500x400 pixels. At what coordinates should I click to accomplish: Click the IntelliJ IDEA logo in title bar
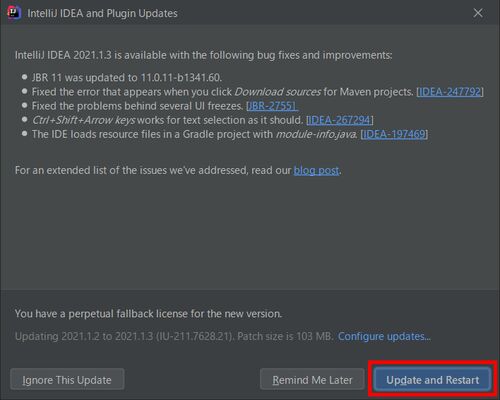(14, 13)
